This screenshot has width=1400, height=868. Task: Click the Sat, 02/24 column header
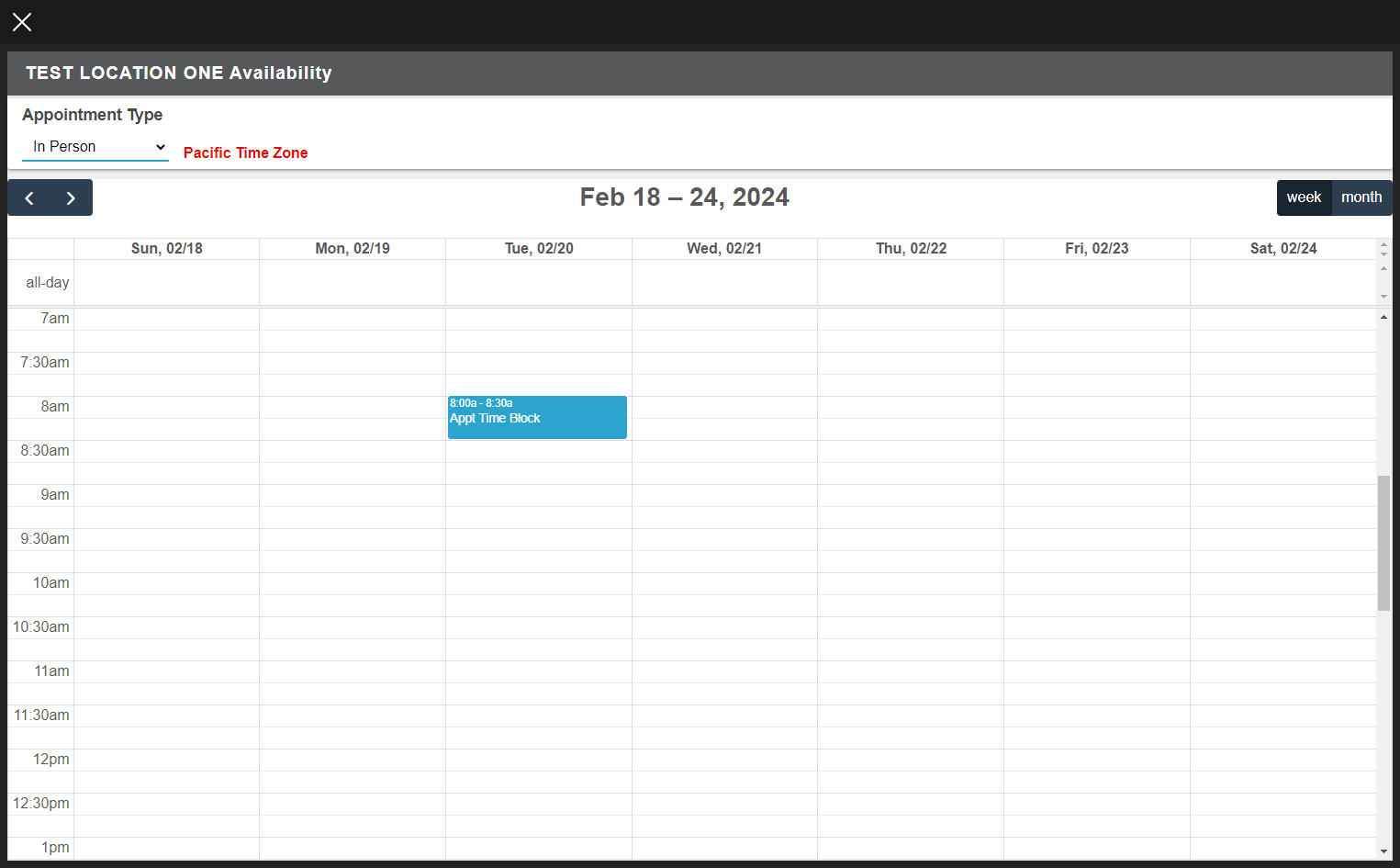1283,249
